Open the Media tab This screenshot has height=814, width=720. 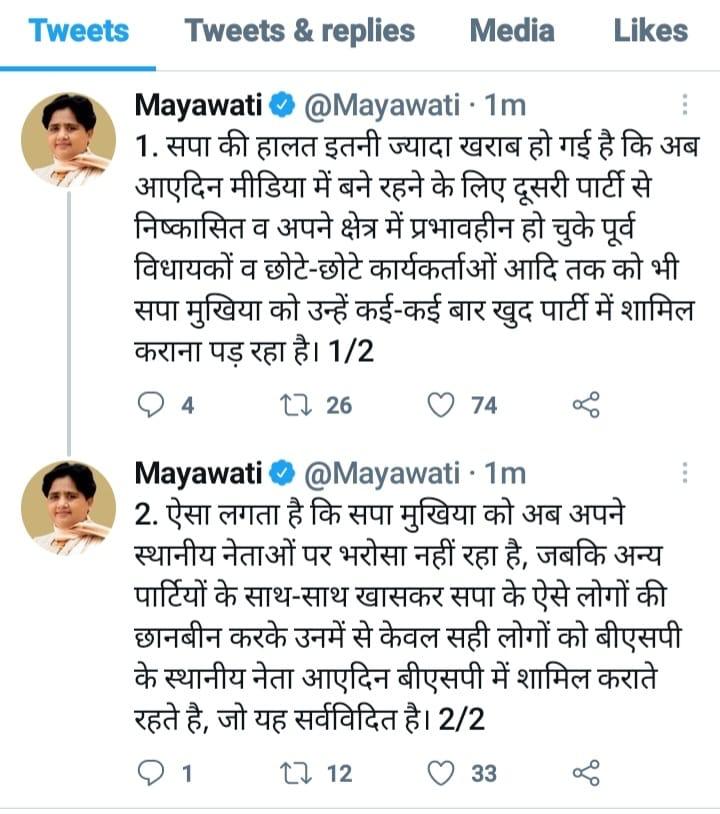tap(511, 31)
